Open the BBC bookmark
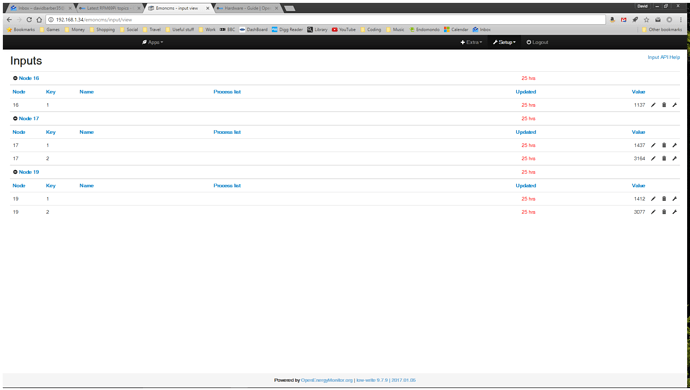Viewport: 690px width, 390px height. [x=228, y=29]
